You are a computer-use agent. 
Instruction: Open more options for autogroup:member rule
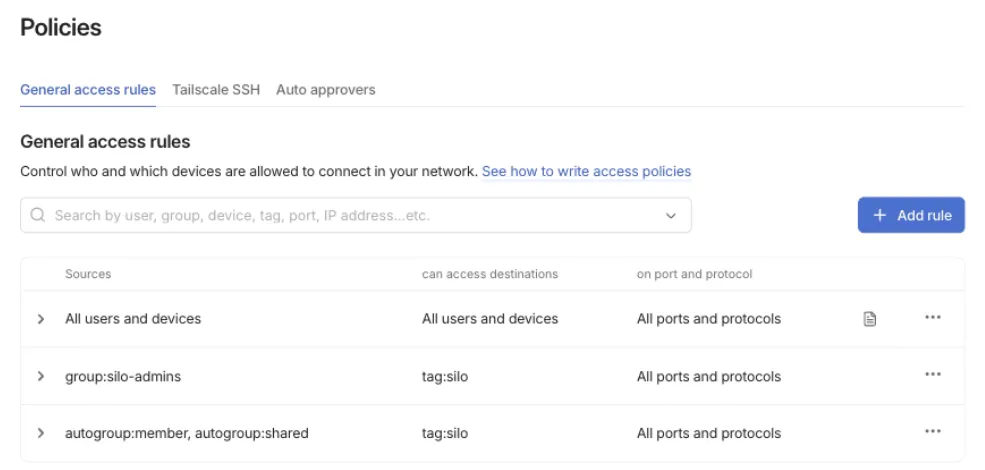click(x=933, y=431)
